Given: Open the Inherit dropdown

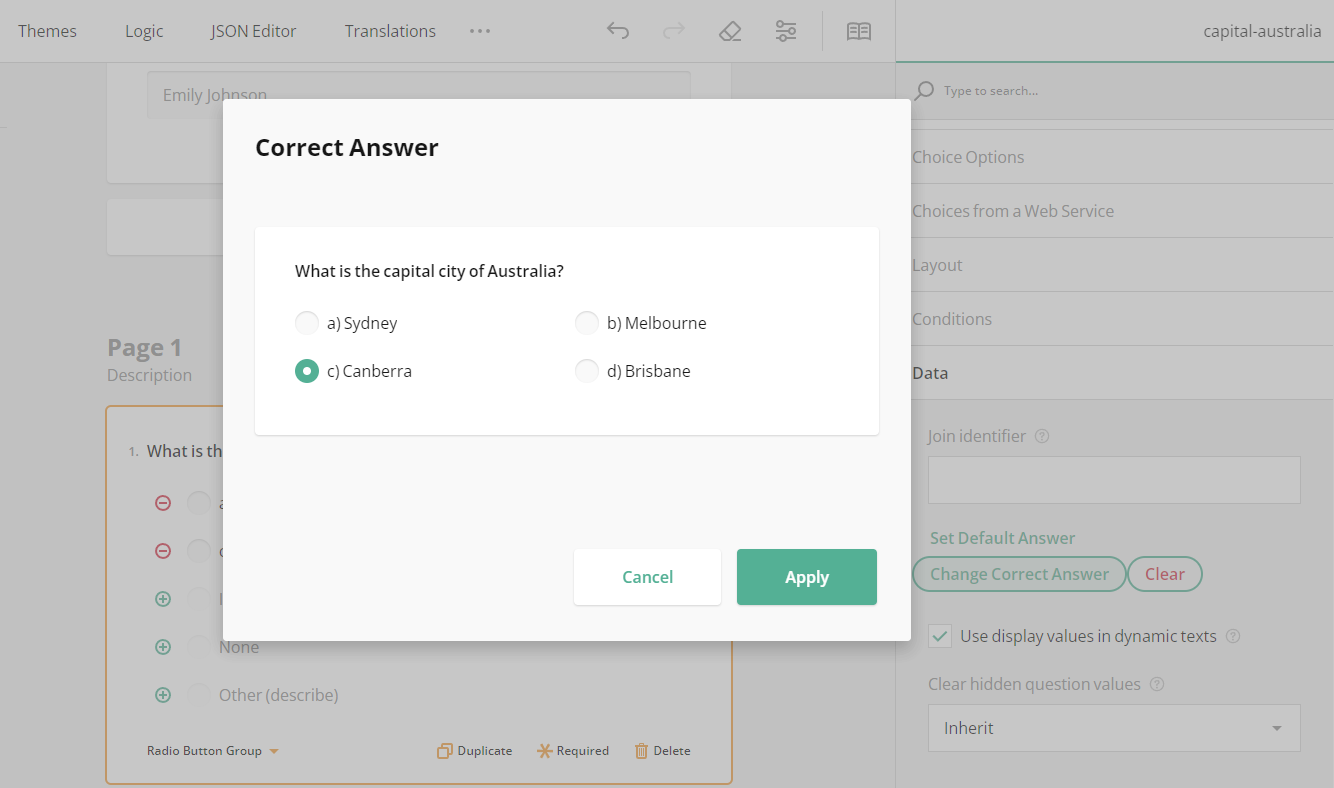Looking at the screenshot, I should tap(1113, 728).
